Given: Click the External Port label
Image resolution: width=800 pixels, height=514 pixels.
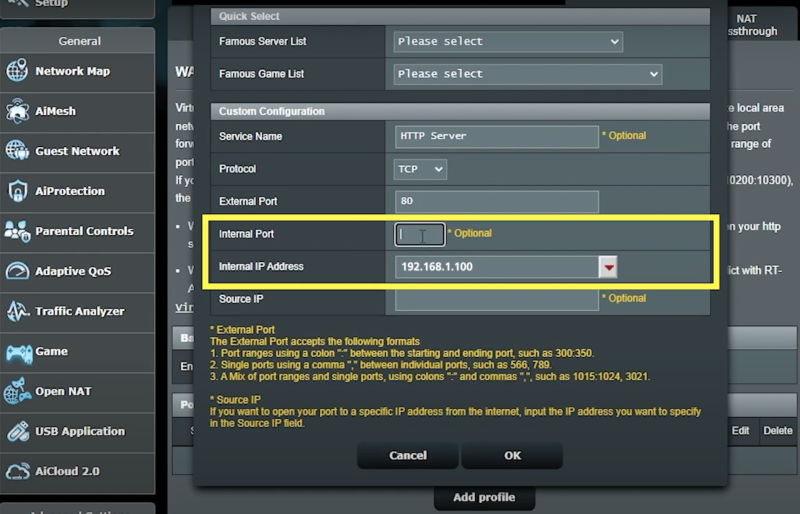Looking at the screenshot, I should [x=248, y=201].
